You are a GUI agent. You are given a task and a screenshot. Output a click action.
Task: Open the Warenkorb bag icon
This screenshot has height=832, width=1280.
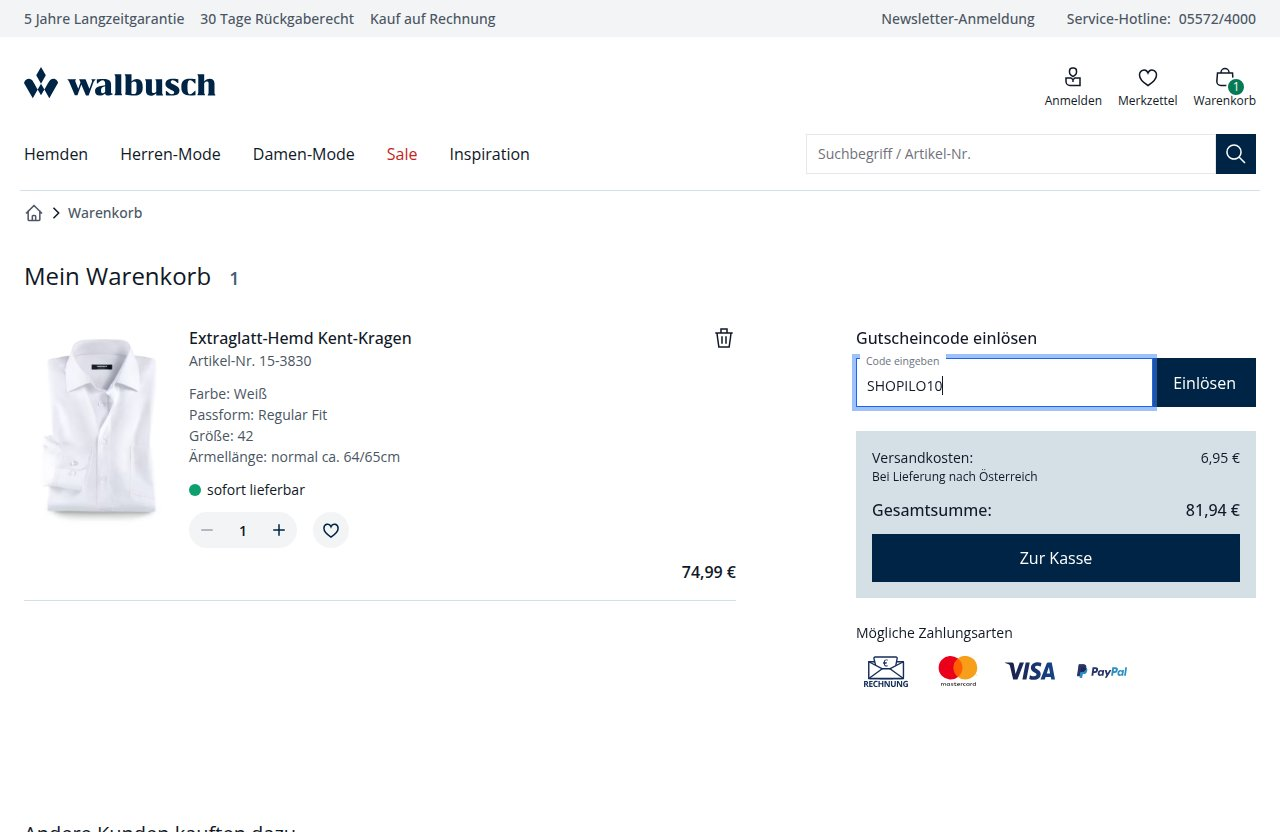click(x=1225, y=78)
